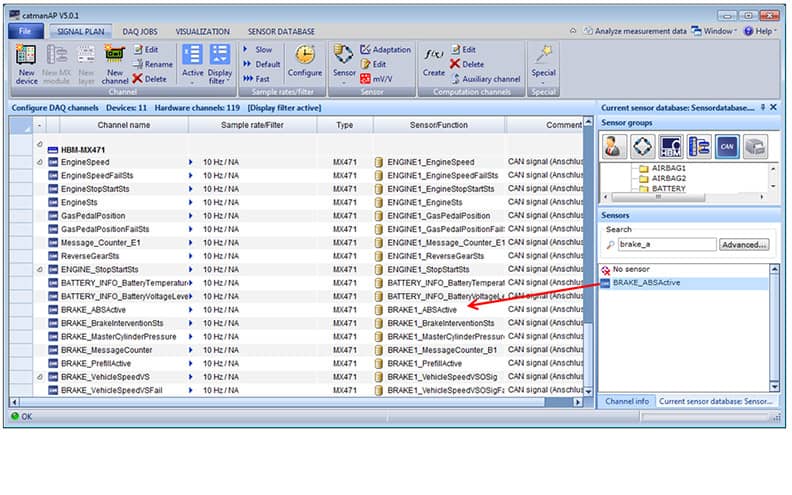Screen dimensions: 792x495
Task: Select the person sensor group icon
Action: click(x=613, y=147)
